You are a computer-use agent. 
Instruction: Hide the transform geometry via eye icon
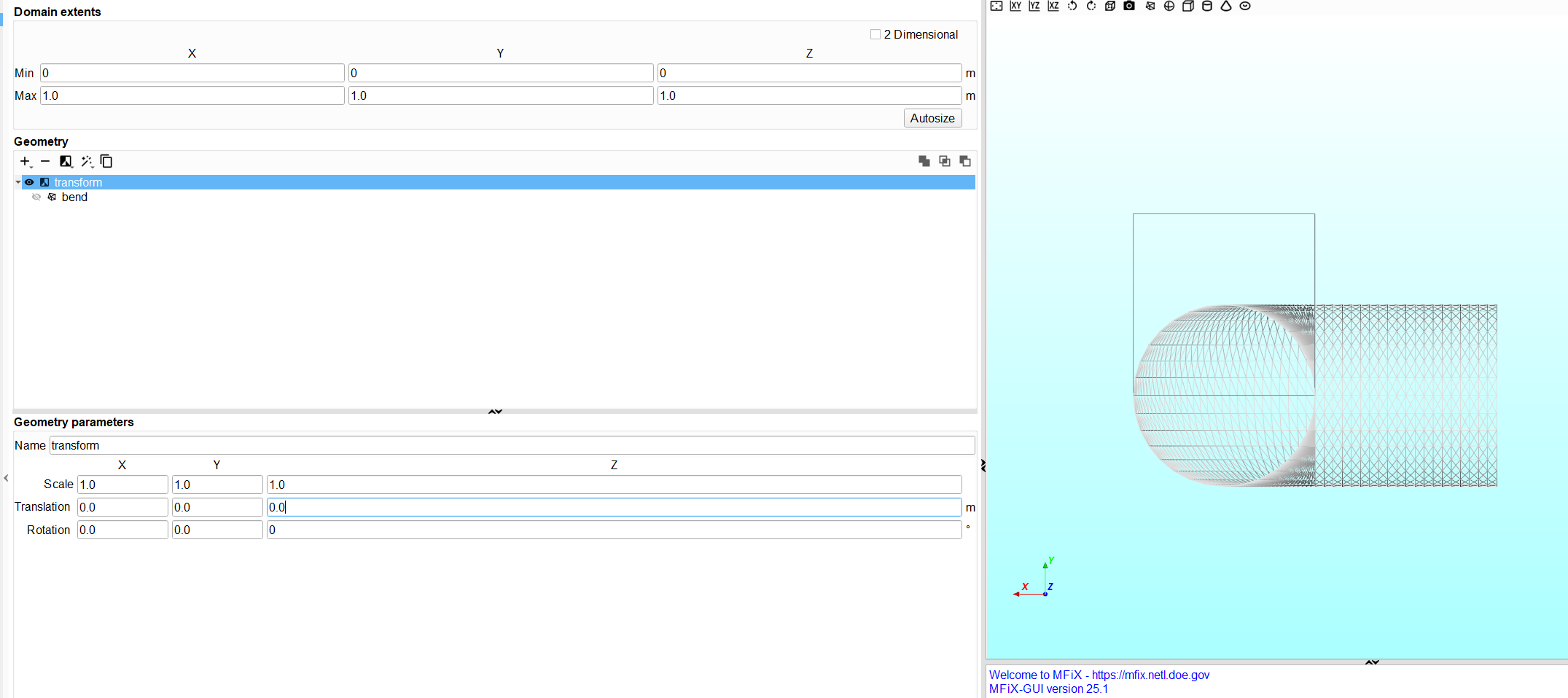[29, 182]
